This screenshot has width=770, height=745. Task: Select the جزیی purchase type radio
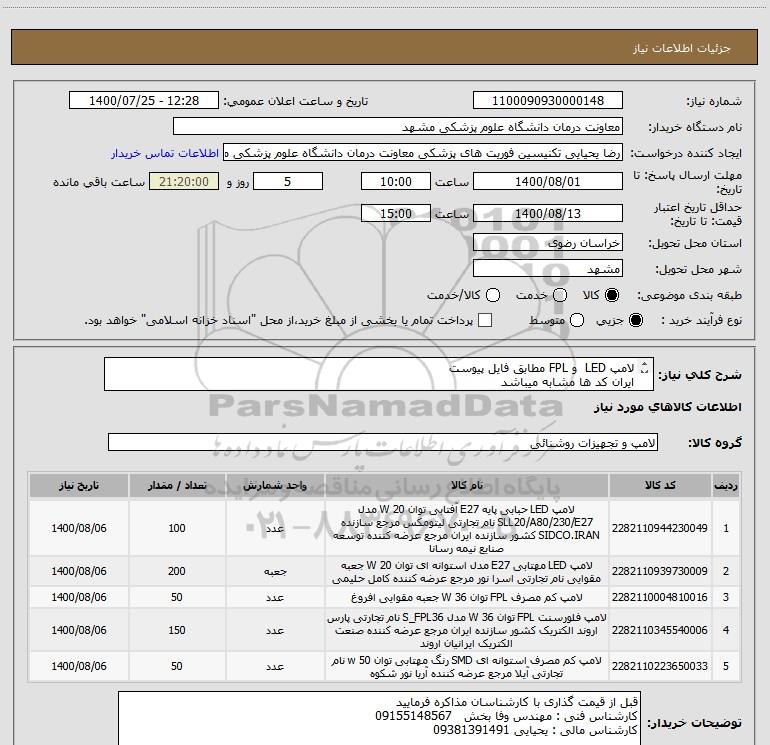(x=635, y=320)
